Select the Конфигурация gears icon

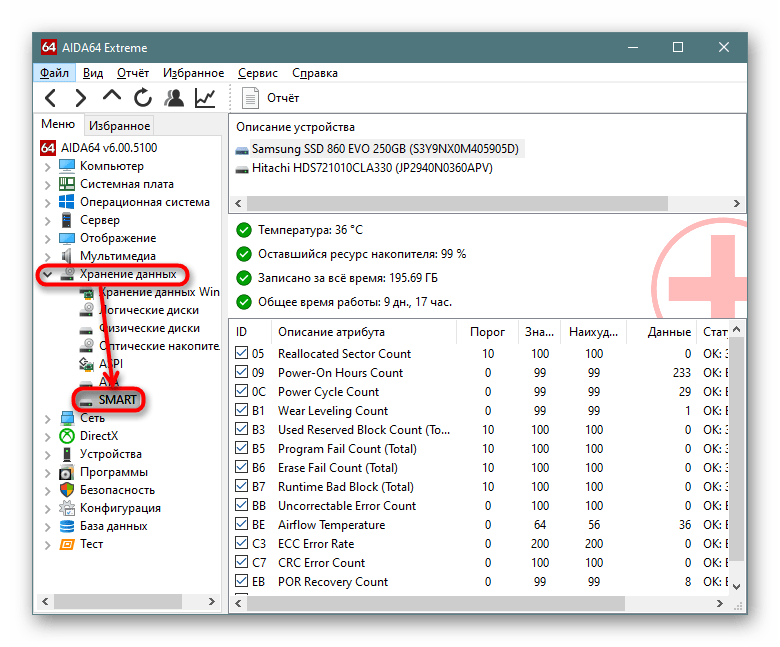click(x=67, y=508)
